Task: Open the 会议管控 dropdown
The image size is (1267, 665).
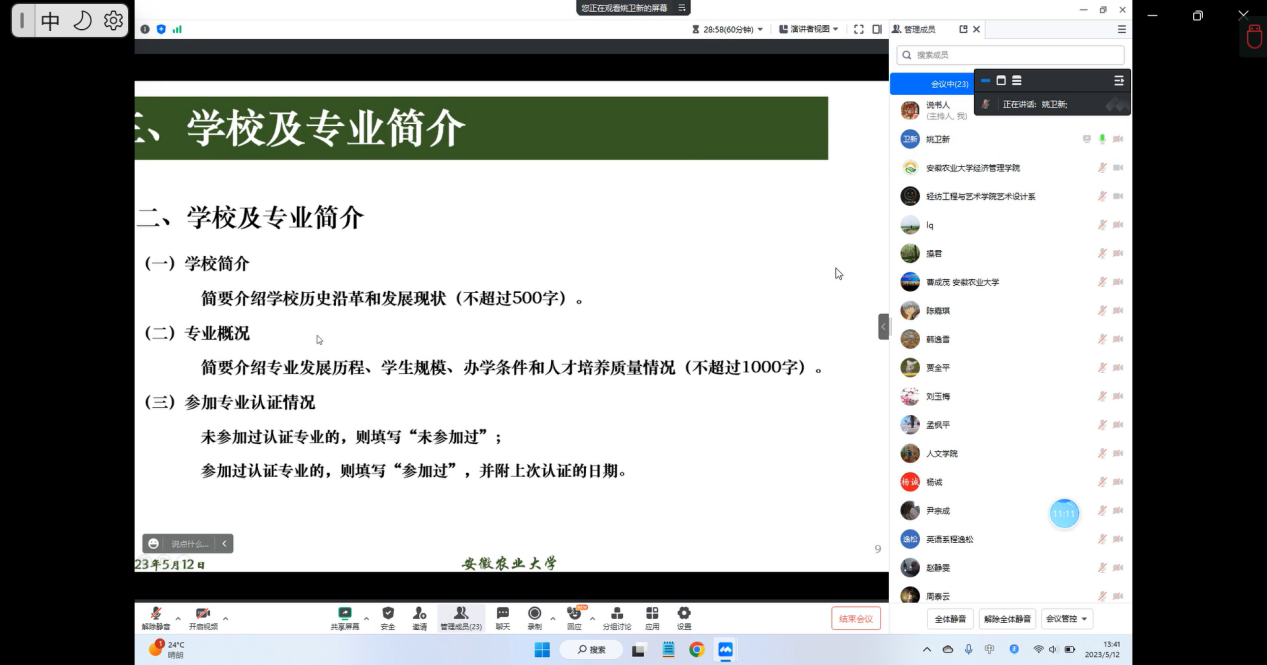Action: point(1066,619)
